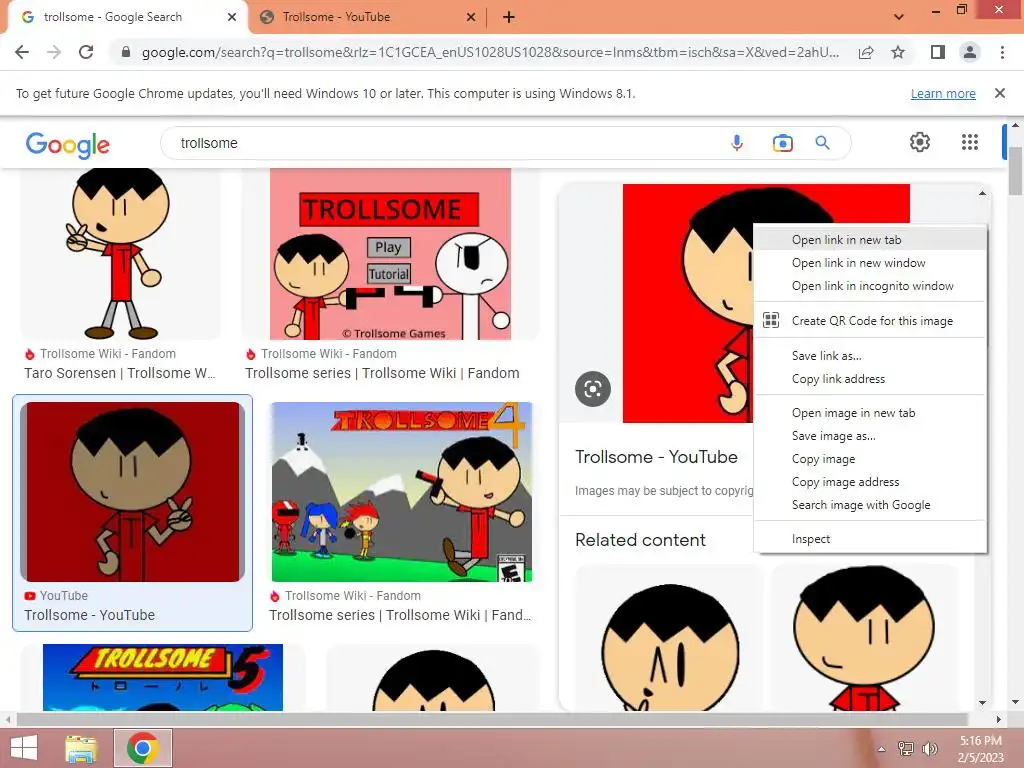Select Copy link address

870,379
